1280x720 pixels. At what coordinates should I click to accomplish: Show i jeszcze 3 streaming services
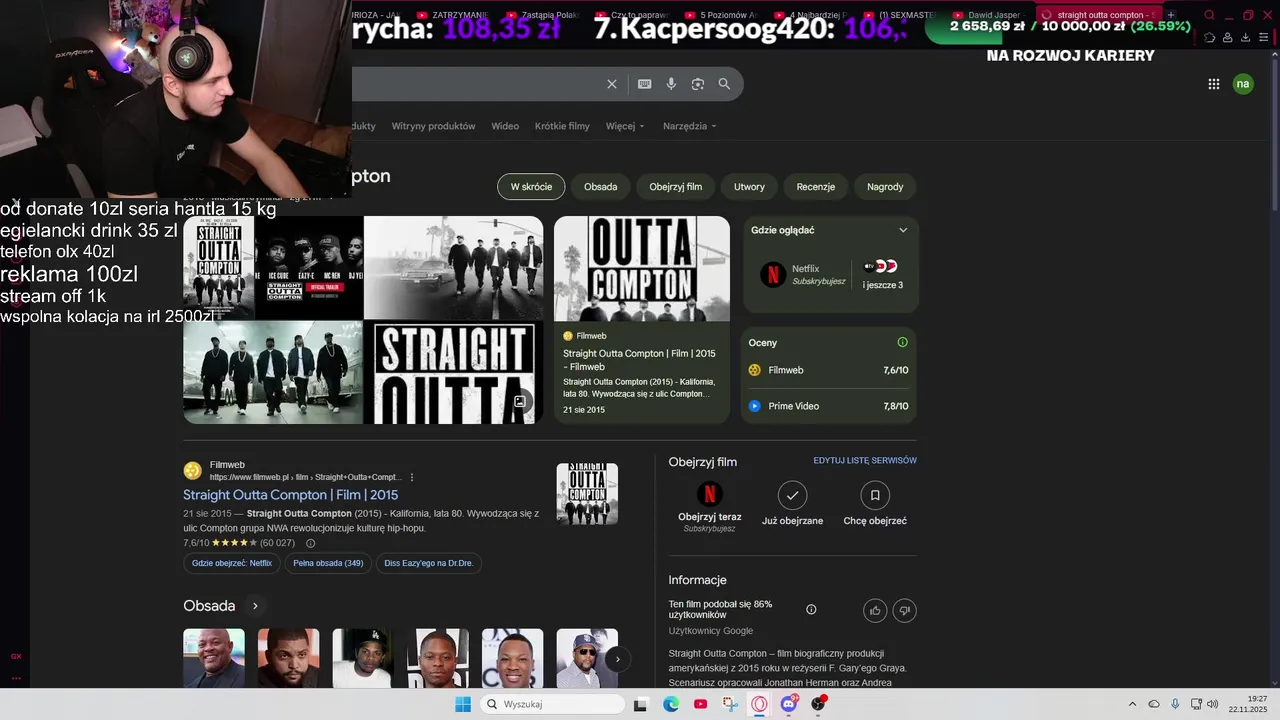click(882, 274)
